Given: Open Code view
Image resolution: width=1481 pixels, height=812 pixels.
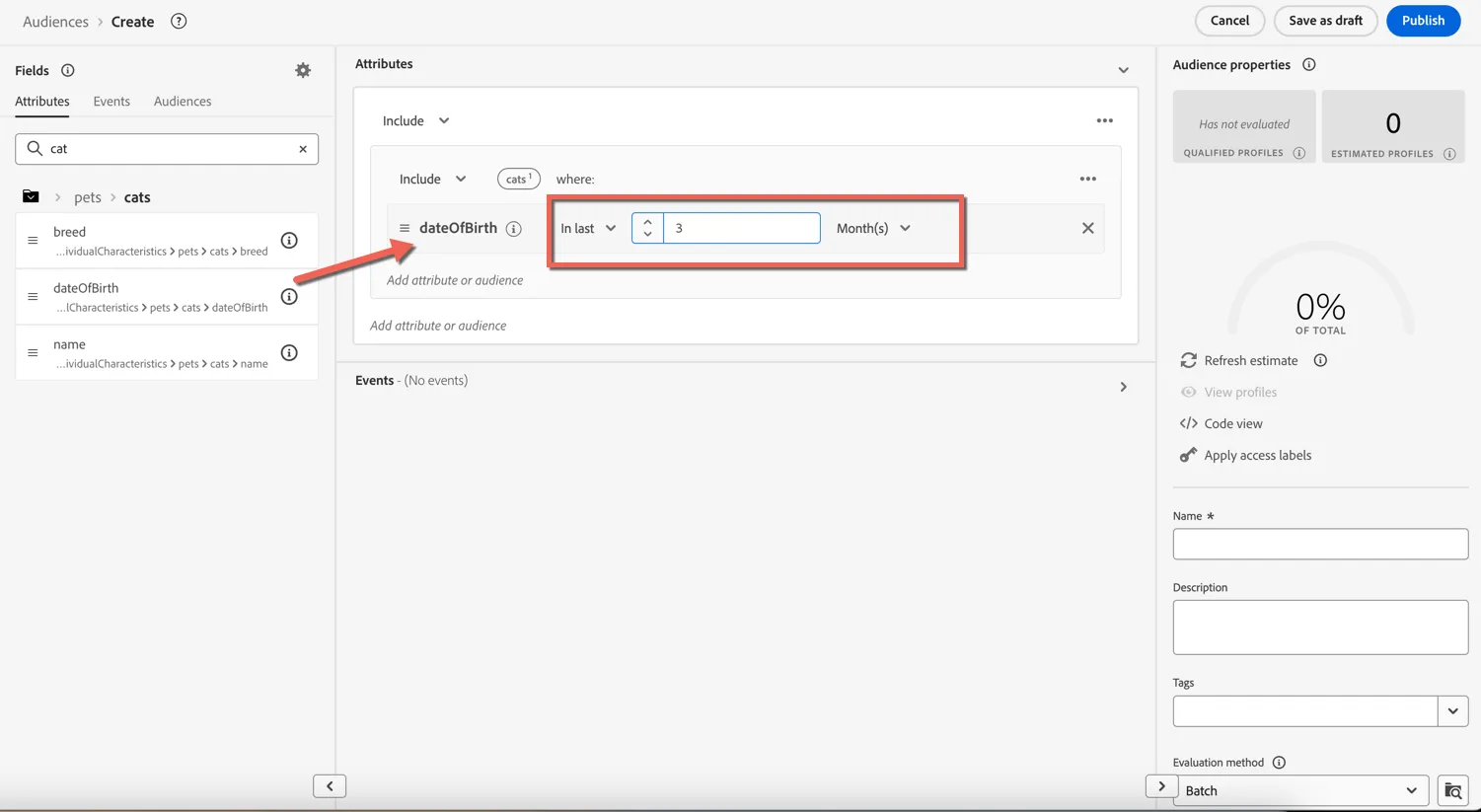Looking at the screenshot, I should tap(1221, 423).
